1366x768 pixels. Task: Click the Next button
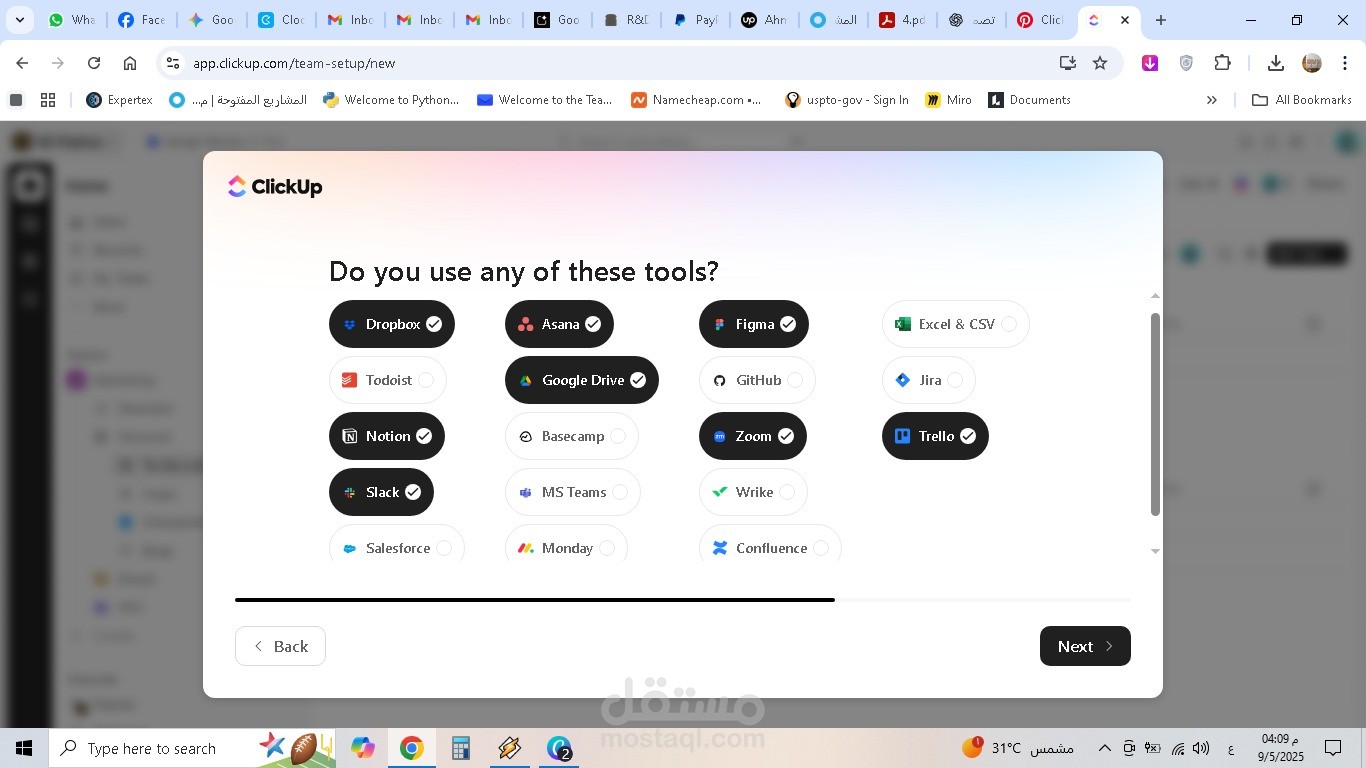point(1085,646)
